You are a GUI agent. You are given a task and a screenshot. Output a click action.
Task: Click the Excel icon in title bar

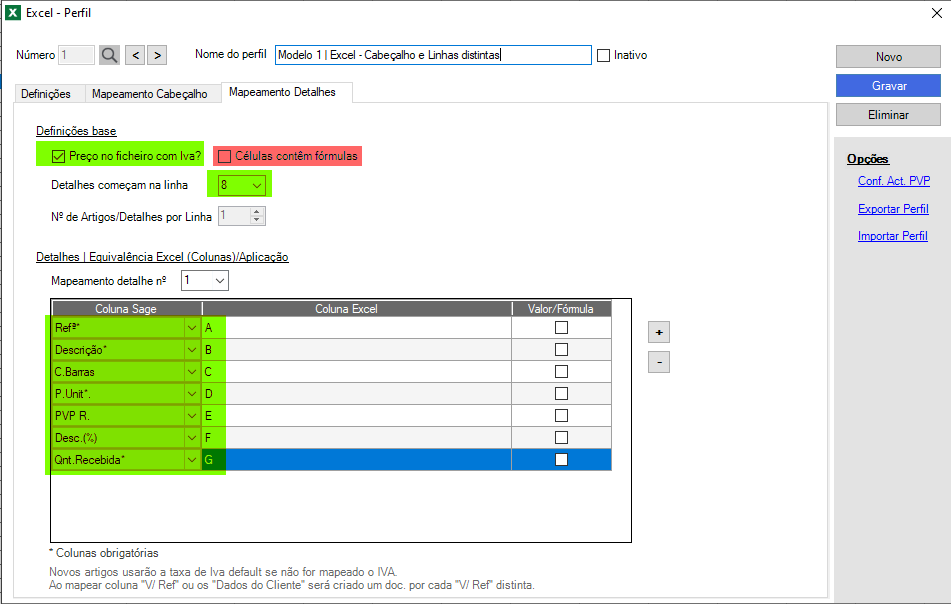[x=13, y=13]
